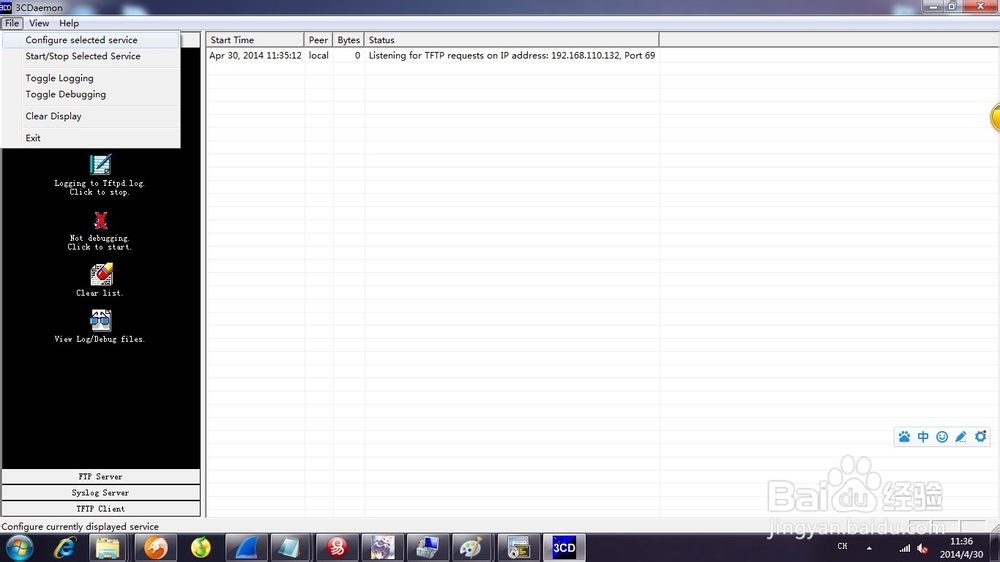Open the Help menu

coord(69,23)
